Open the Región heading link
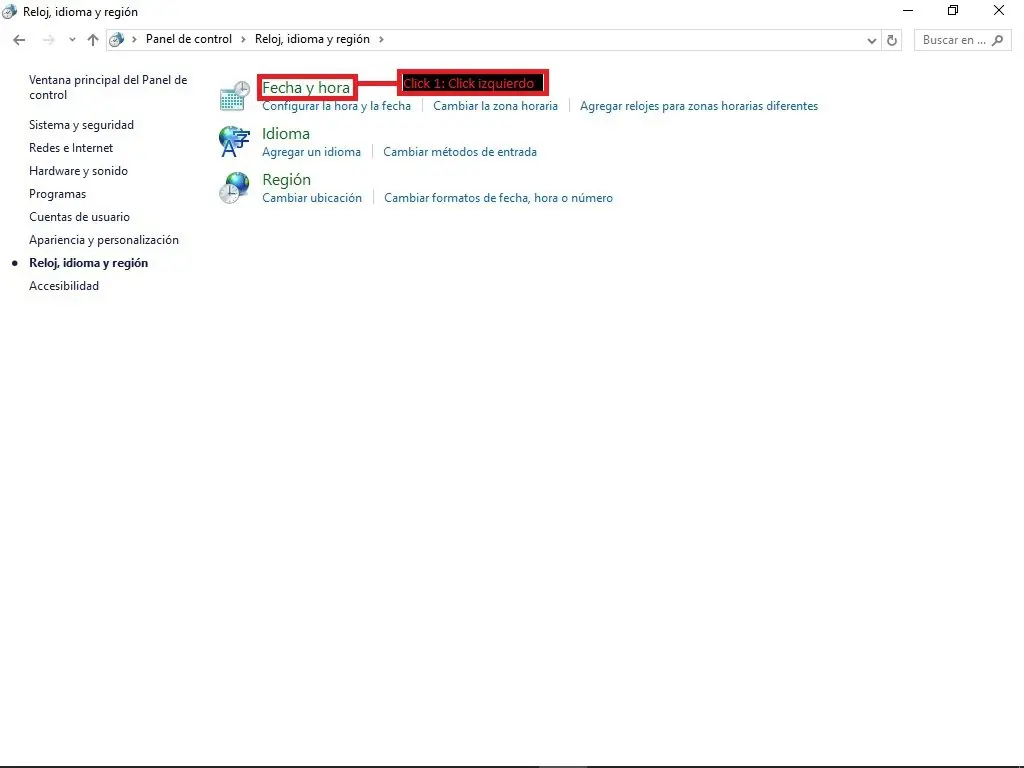Image resolution: width=1024 pixels, height=768 pixels. pos(287,180)
